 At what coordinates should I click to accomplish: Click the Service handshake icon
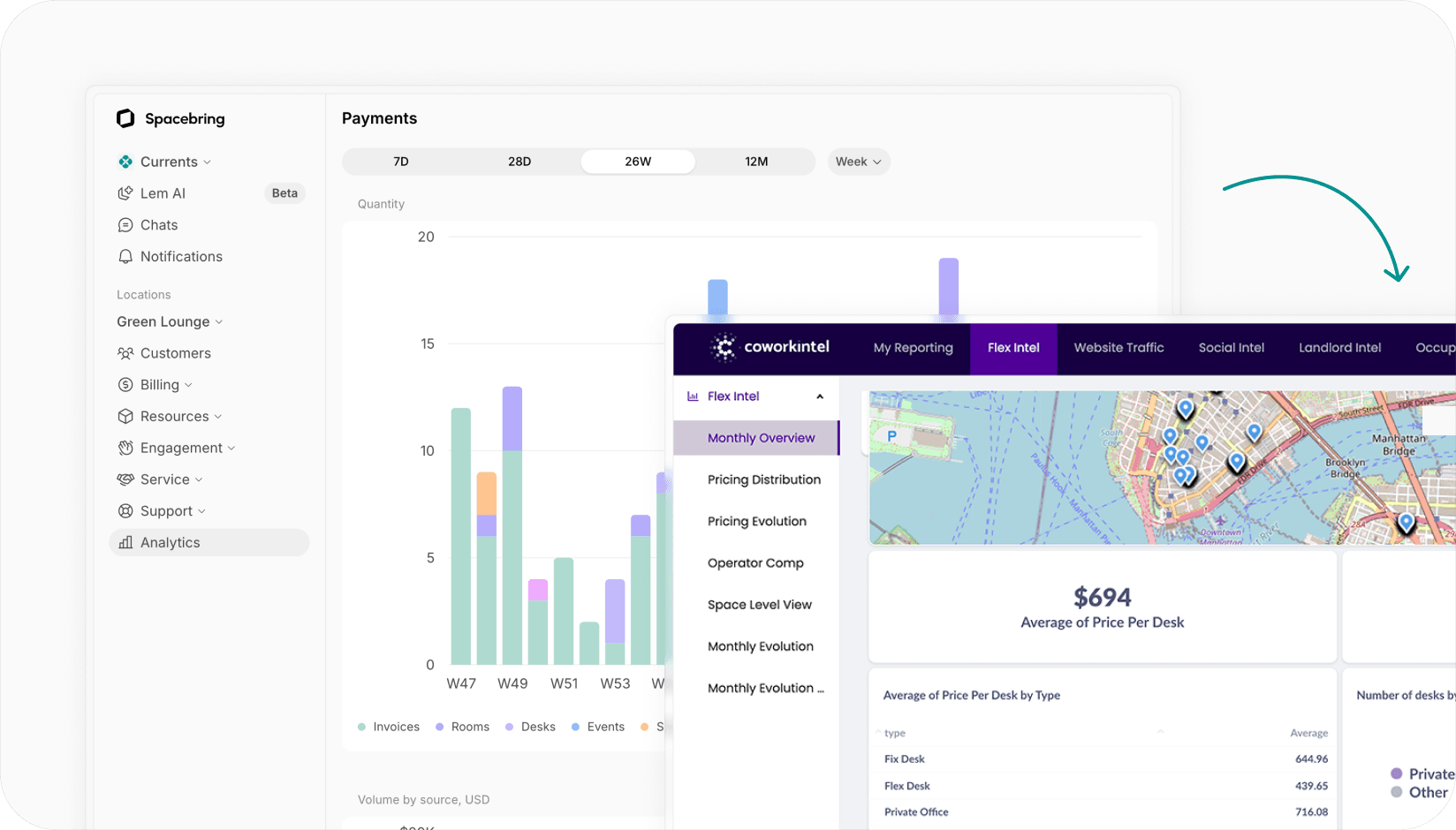click(125, 479)
